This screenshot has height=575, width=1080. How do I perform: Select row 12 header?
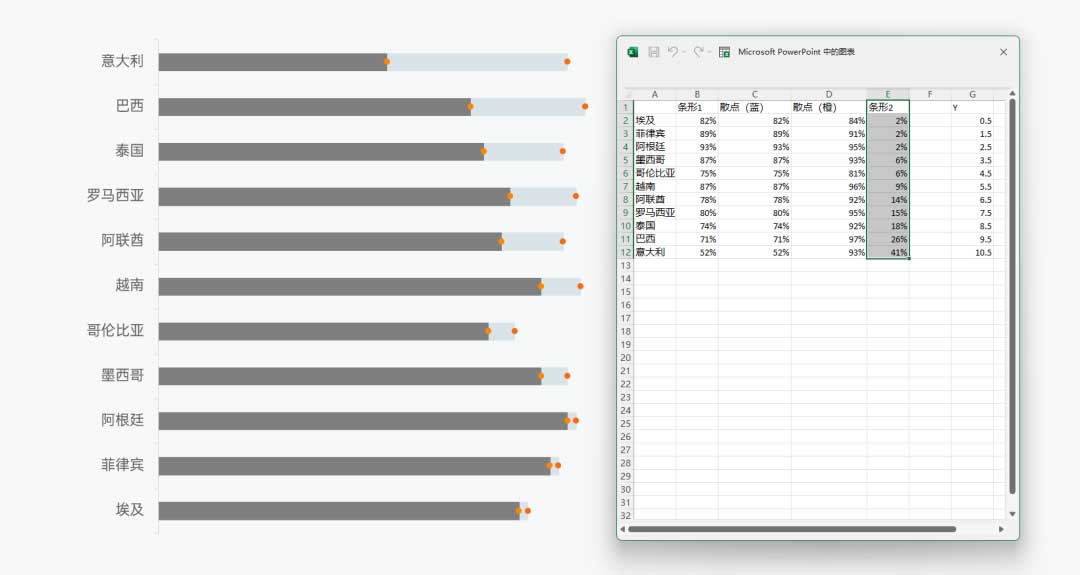tap(626, 252)
